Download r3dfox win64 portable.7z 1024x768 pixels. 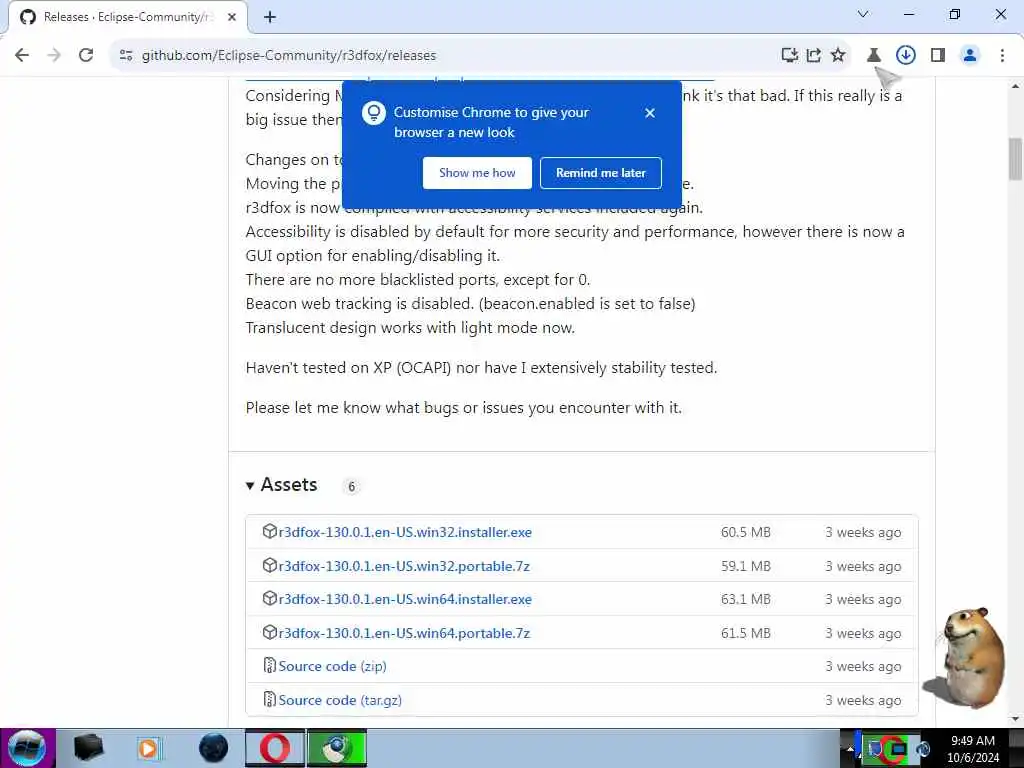[x=404, y=633]
